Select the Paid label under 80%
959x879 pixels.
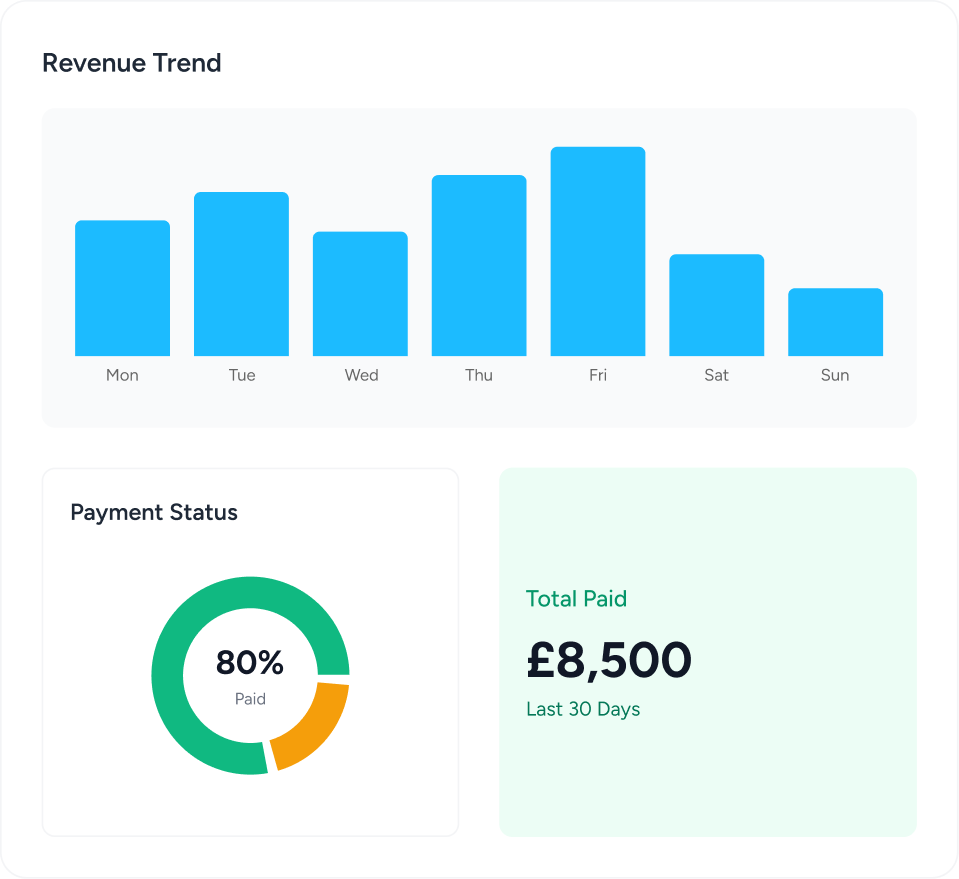click(250, 699)
